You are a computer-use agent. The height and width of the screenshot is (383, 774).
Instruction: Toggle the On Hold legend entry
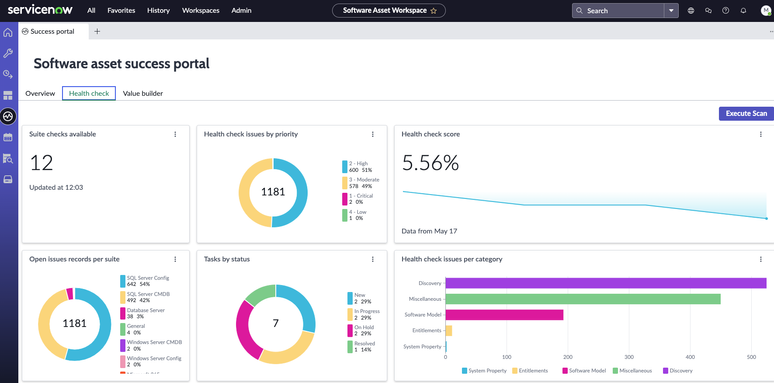(359, 330)
